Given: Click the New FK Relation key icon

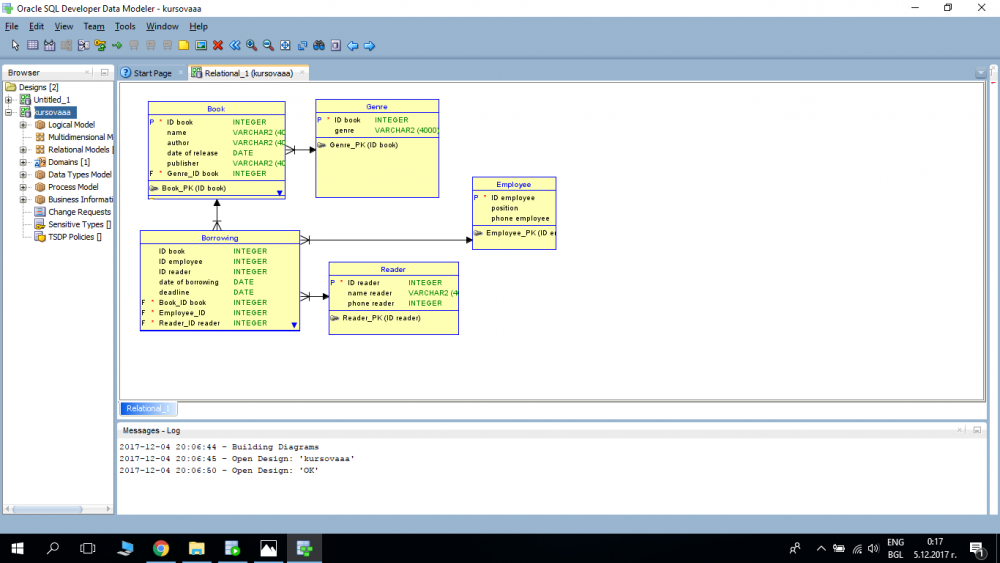Looking at the screenshot, I should pos(100,45).
